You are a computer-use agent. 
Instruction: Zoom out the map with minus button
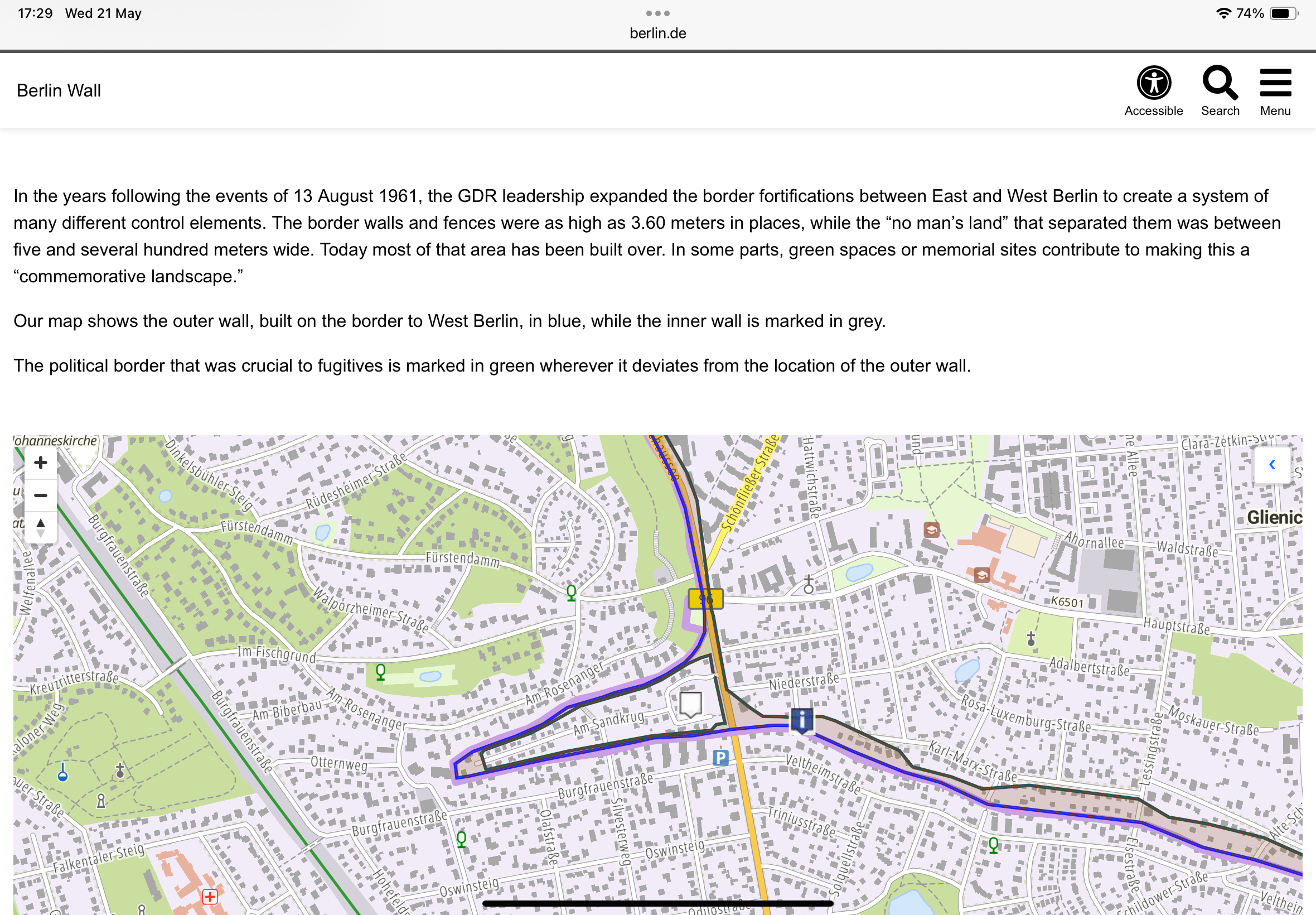41,495
